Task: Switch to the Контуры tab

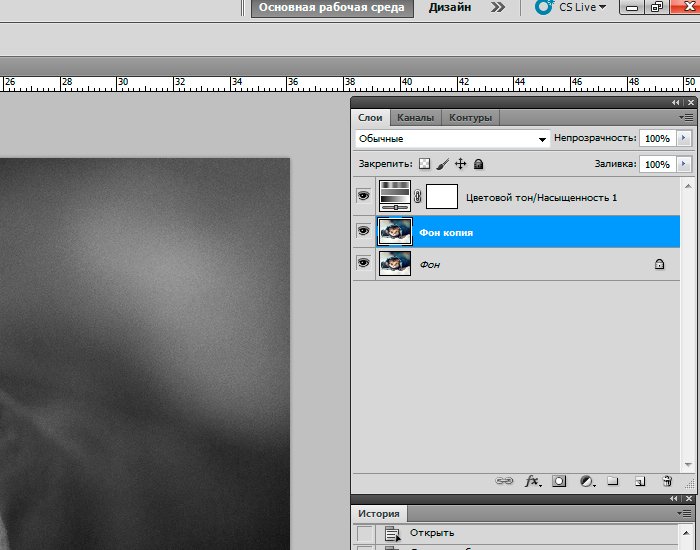Action: 470,117
